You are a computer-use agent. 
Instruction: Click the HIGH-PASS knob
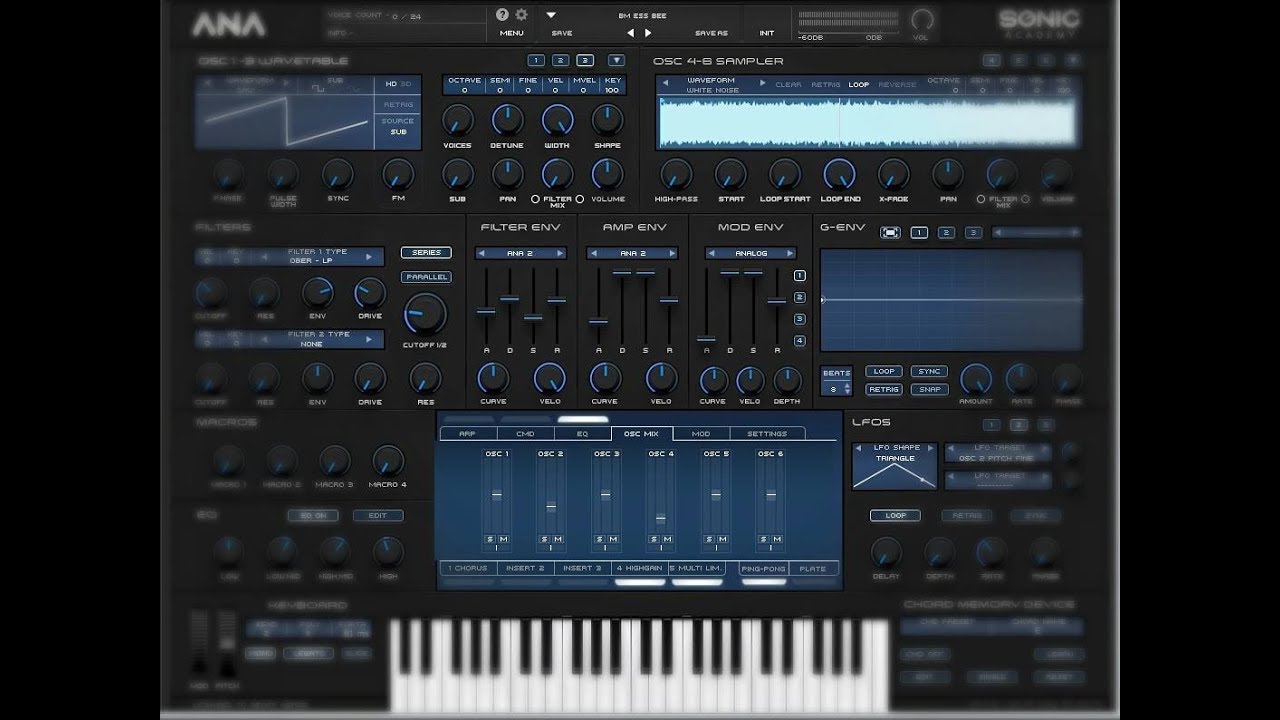pos(676,175)
